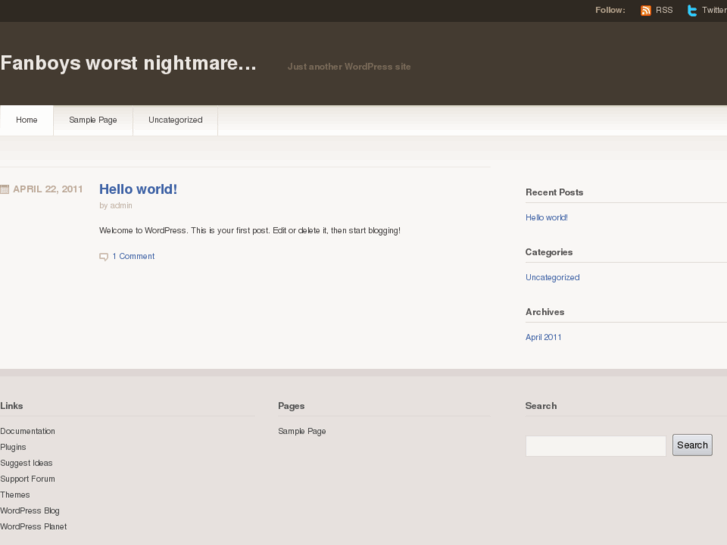Image resolution: width=727 pixels, height=545 pixels.
Task: Open the Sample Page menu tab
Action: click(93, 120)
